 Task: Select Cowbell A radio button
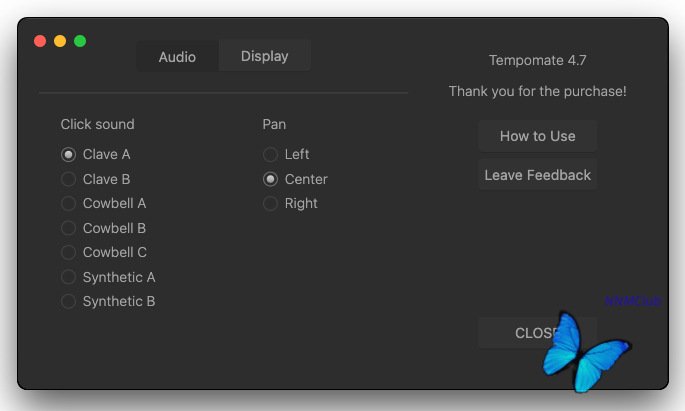coord(69,204)
